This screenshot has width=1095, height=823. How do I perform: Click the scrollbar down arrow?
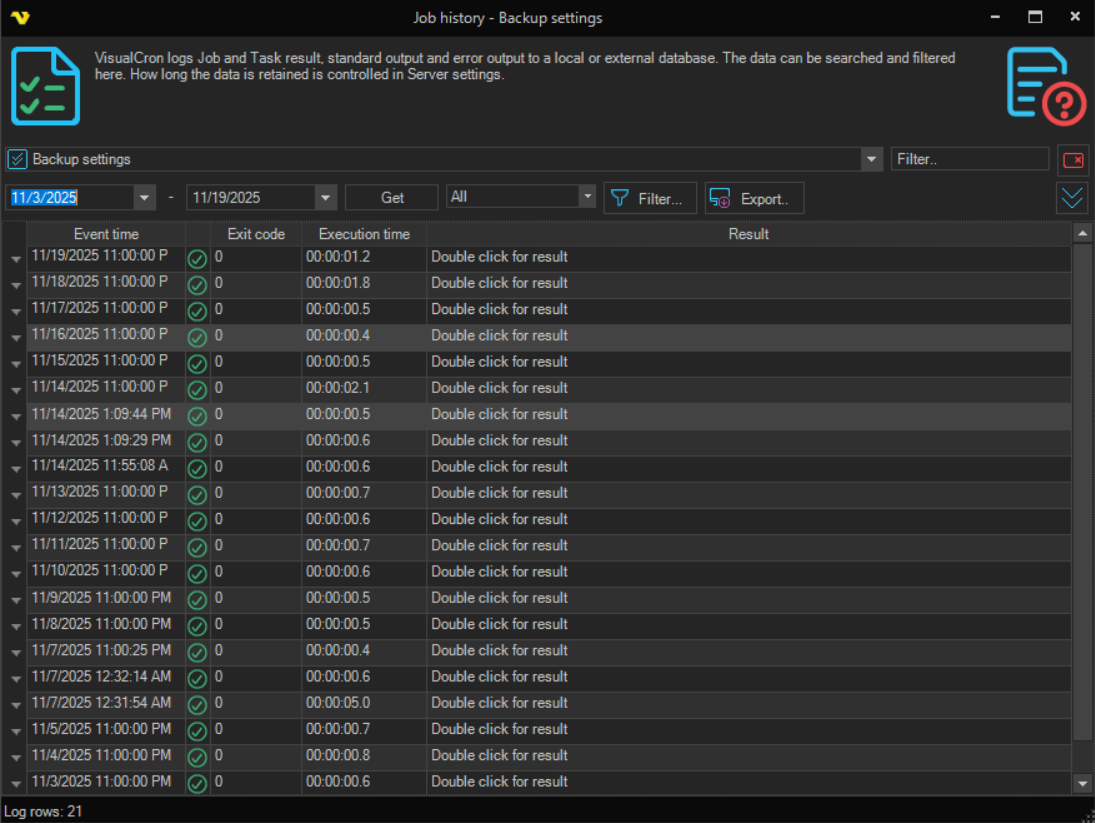pos(1082,784)
